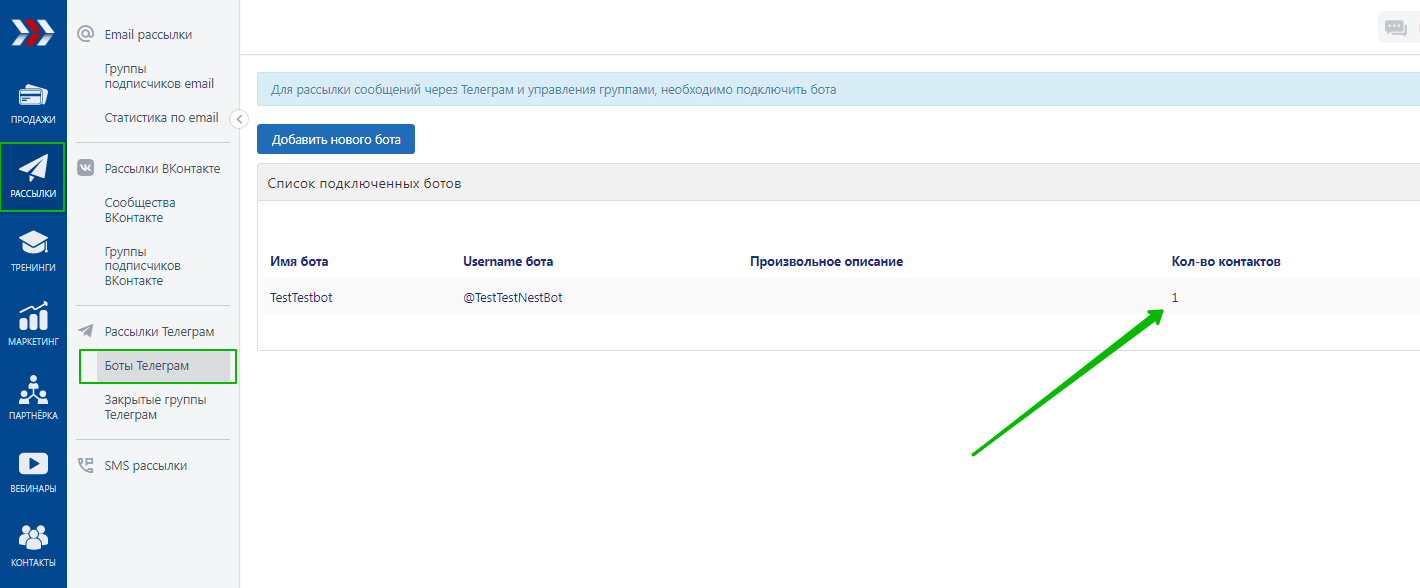Open the Маркетинг chart section
The height and width of the screenshot is (588, 1420).
33,325
